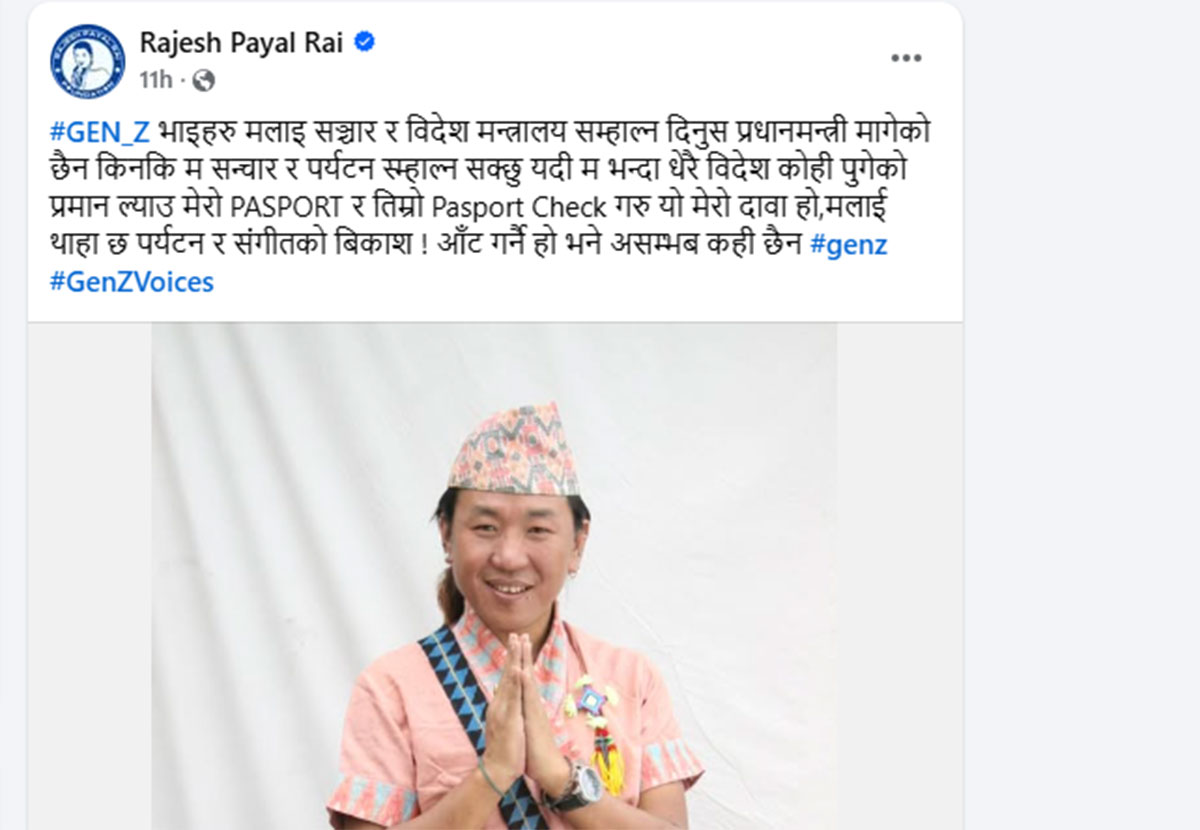Open the three-dot post options menu

[906, 58]
